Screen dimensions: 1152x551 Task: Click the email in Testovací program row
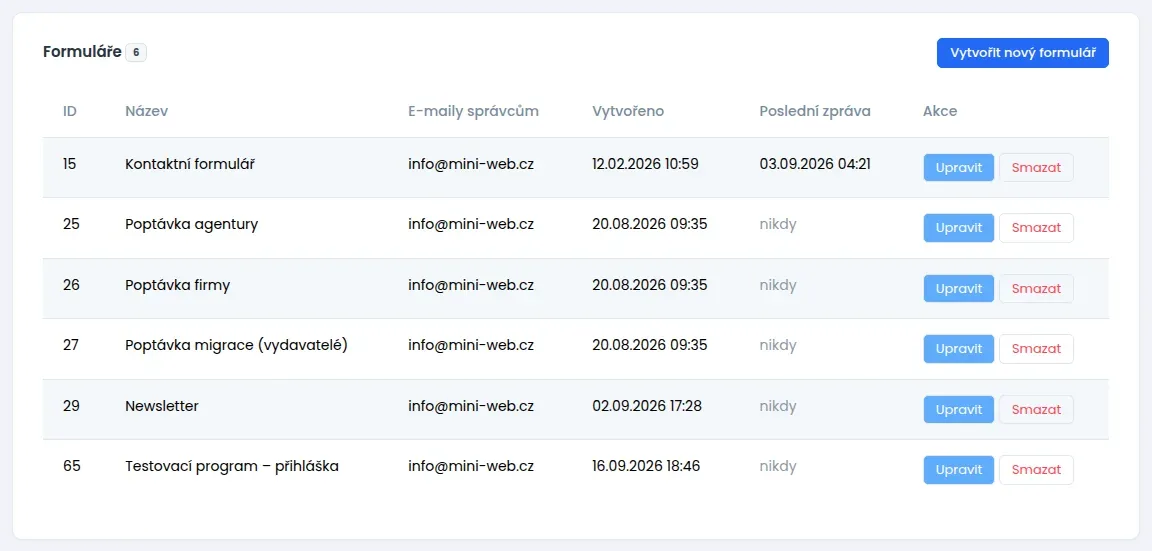click(471, 466)
